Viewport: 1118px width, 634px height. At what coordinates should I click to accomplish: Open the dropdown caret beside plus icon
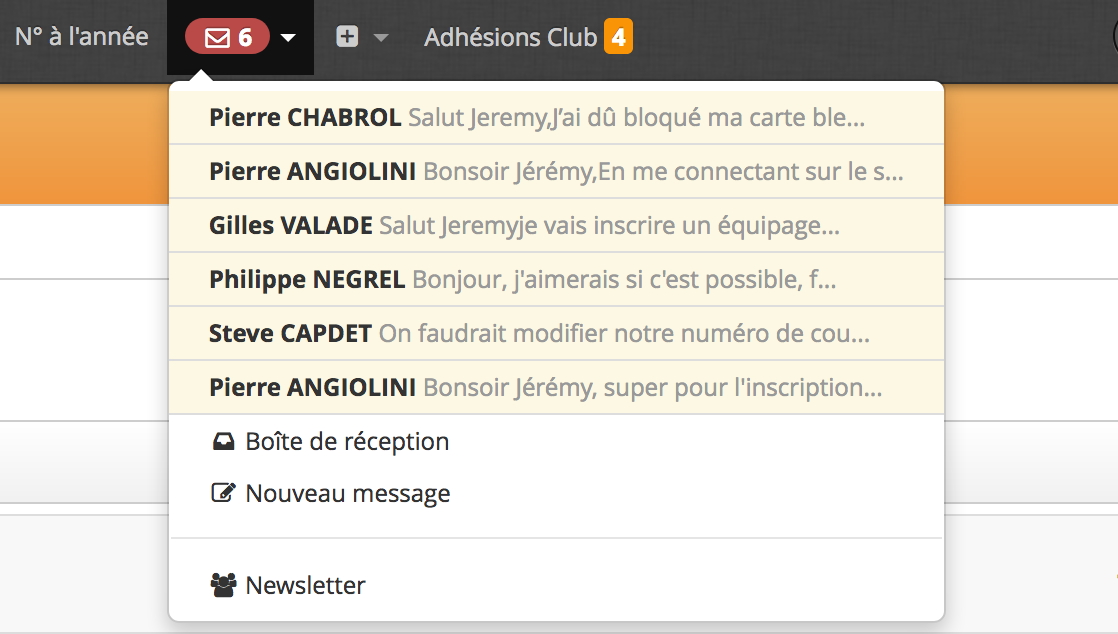pos(381,38)
